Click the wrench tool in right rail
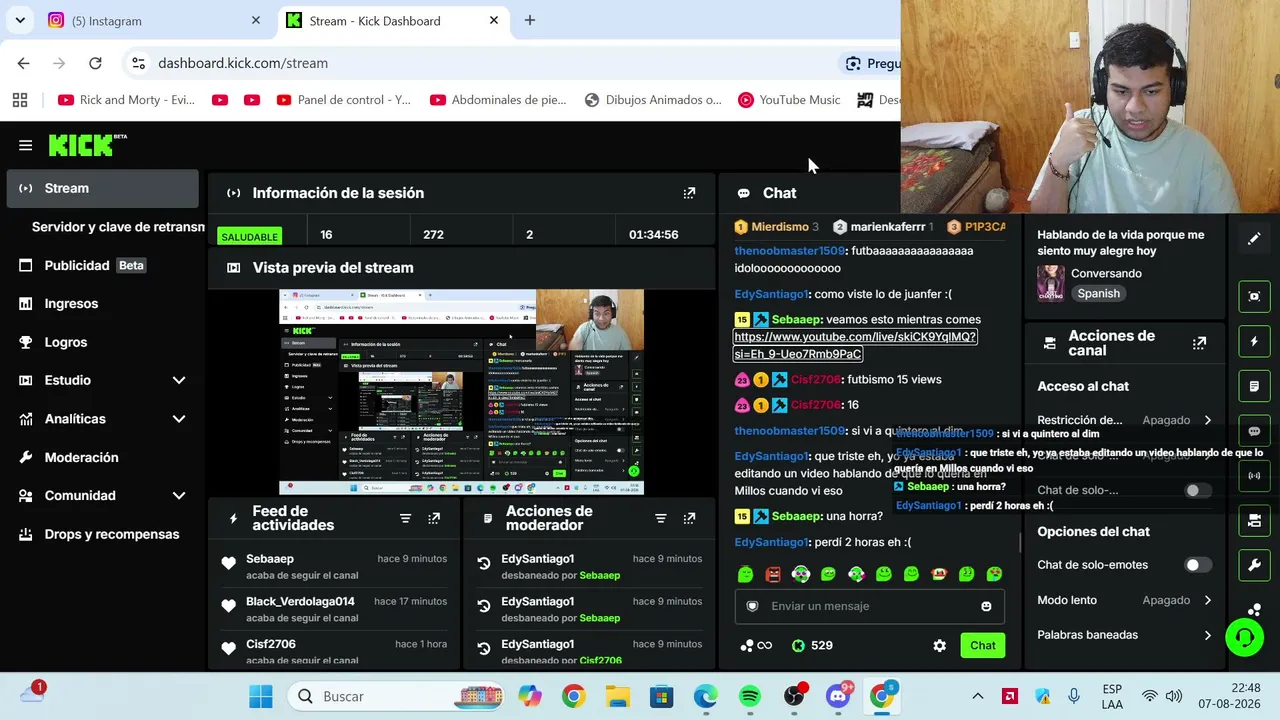The width and height of the screenshot is (1280, 720). (1254, 566)
